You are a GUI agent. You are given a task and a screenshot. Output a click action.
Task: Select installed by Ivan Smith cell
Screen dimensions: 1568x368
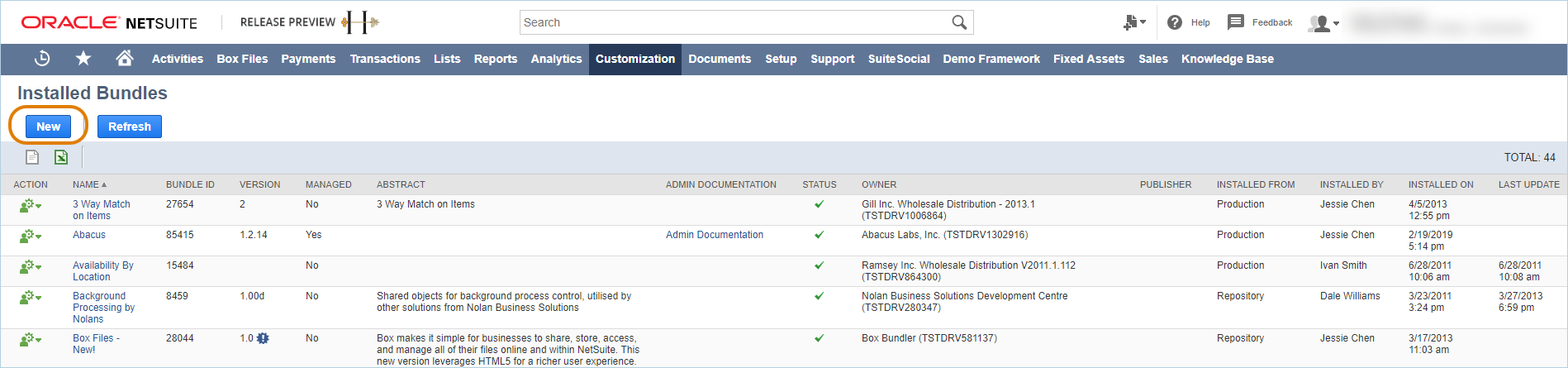(x=1343, y=265)
